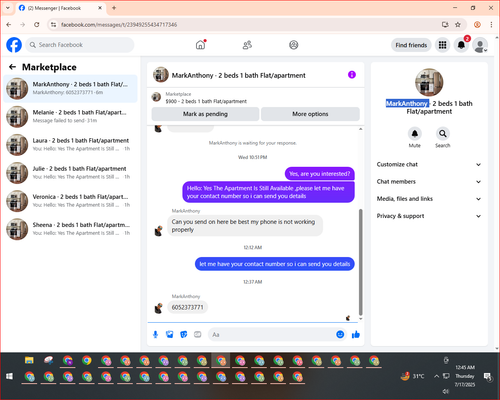Show hidden system tray icons
The width and height of the screenshot is (500, 400).
tap(436, 376)
